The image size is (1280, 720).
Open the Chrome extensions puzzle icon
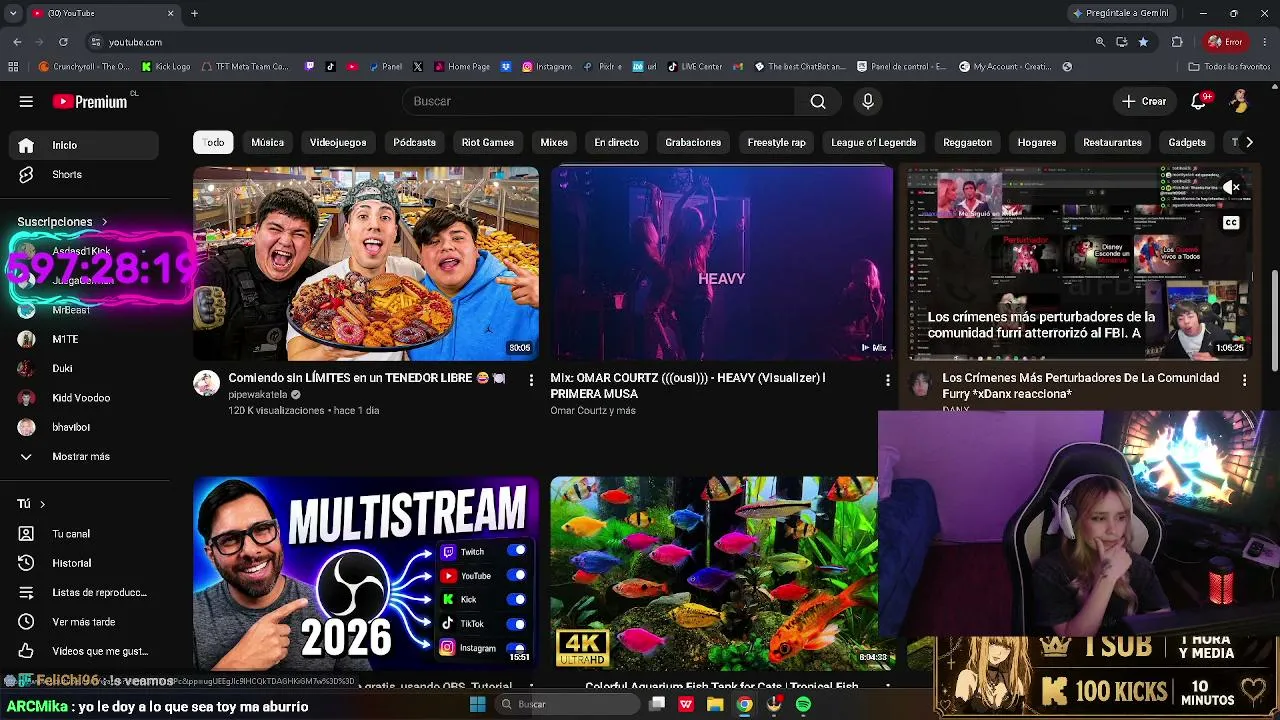pyautogui.click(x=1177, y=42)
